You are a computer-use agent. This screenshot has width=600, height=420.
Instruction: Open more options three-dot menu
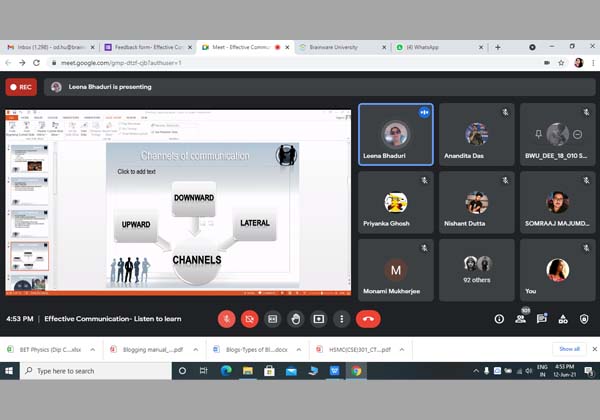(342, 319)
